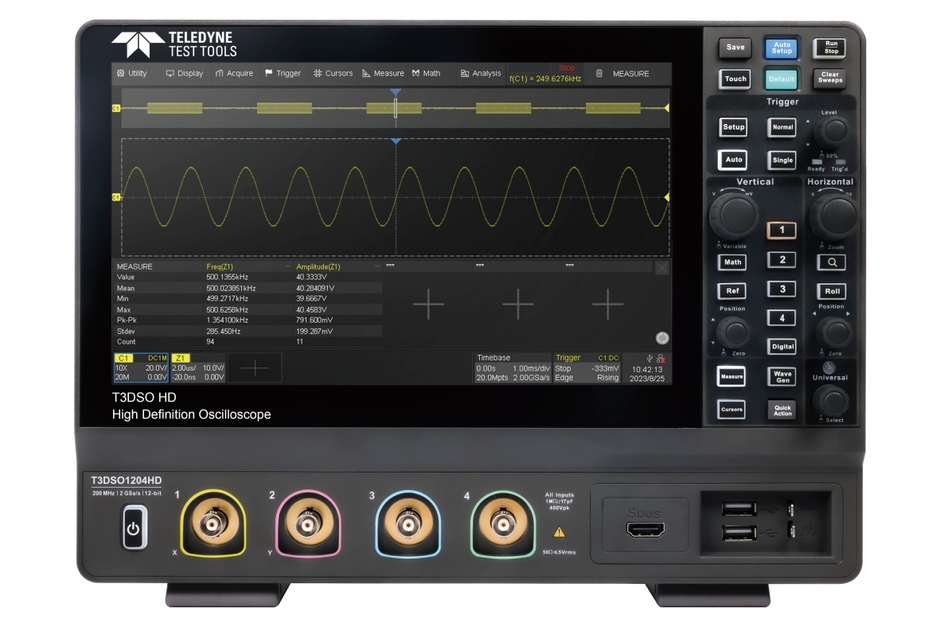Open the C1 channel descriptor box
Viewport: 940px width, 626px height.
tap(140, 367)
